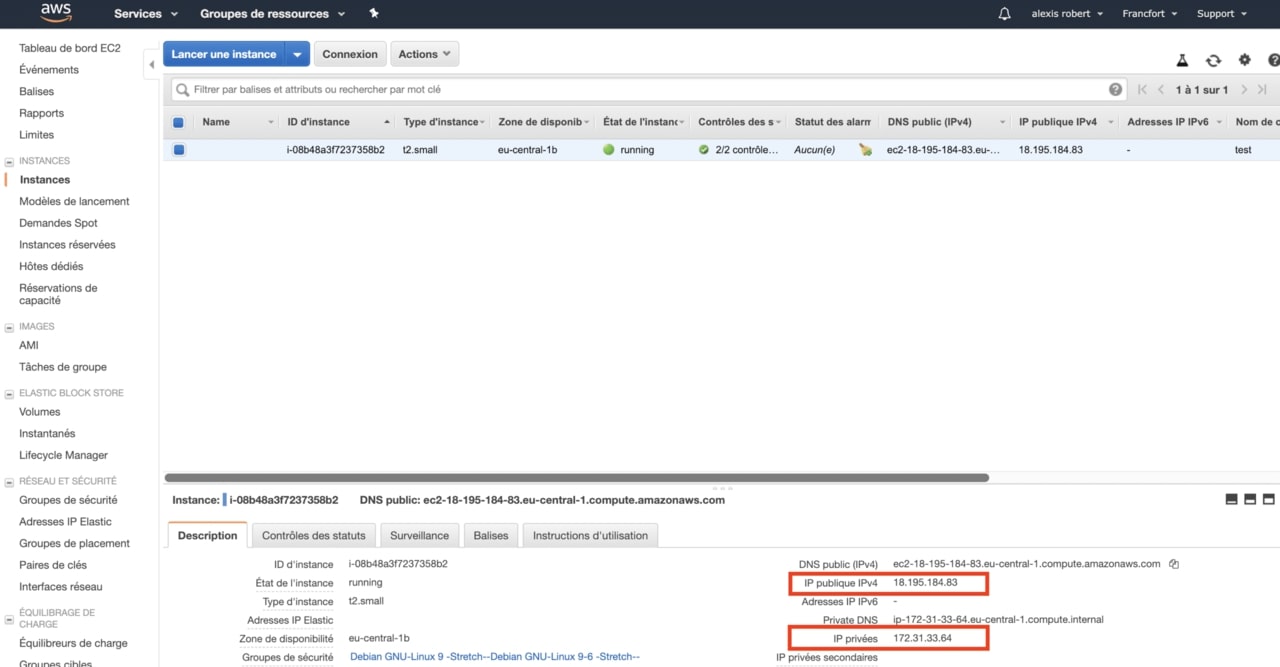Open Lancer une instance dropdown arrow
This screenshot has height=667, width=1280.
pos(297,54)
